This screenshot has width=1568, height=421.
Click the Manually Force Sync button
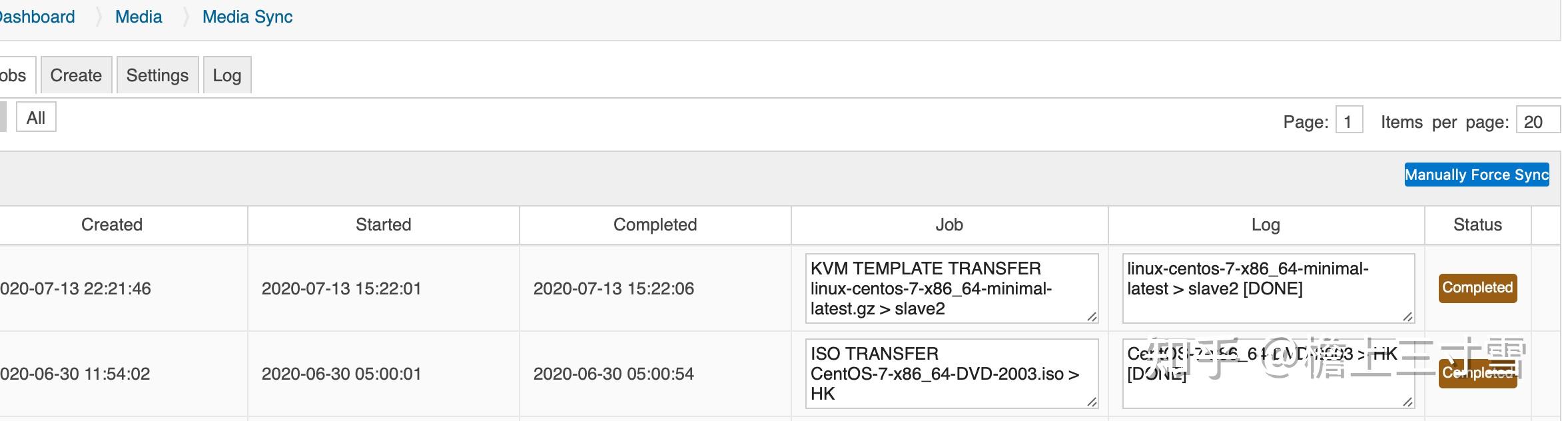tap(1476, 175)
